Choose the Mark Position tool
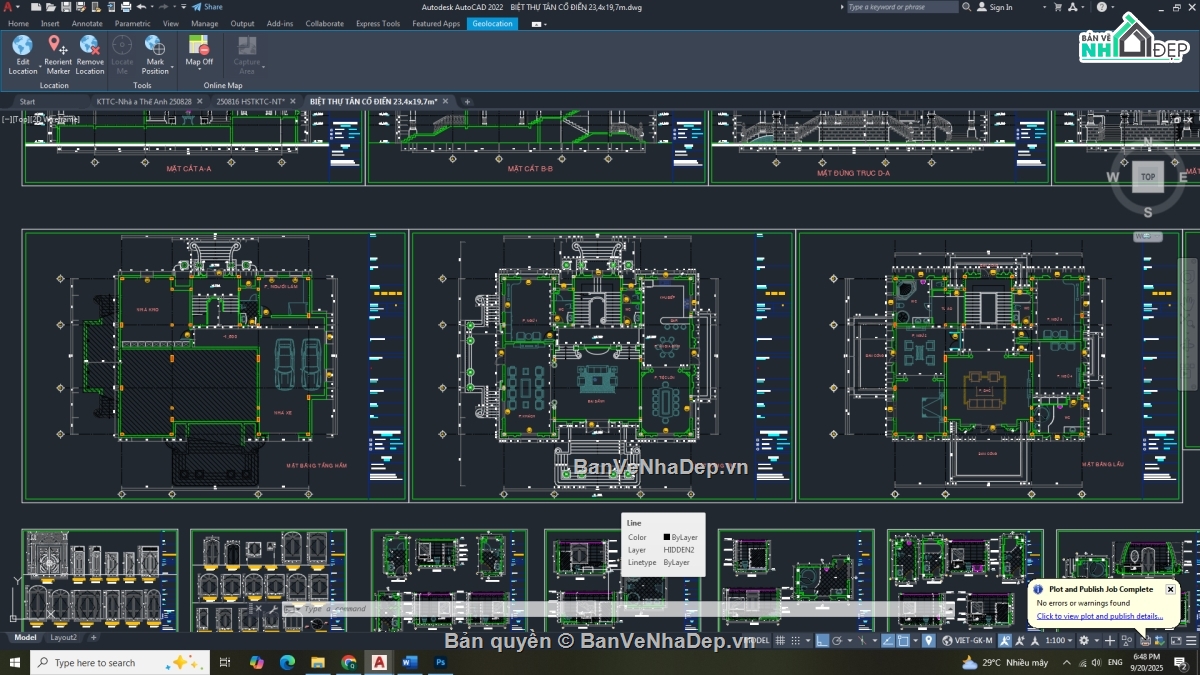The height and width of the screenshot is (675, 1200). pyautogui.click(x=155, y=46)
